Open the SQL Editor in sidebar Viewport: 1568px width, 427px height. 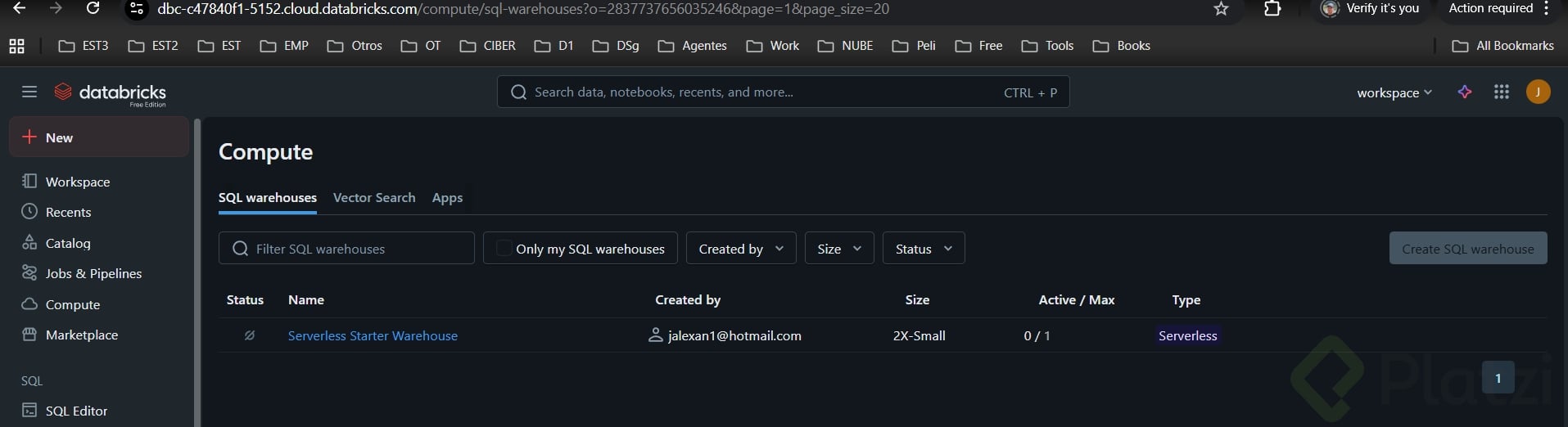[76, 411]
